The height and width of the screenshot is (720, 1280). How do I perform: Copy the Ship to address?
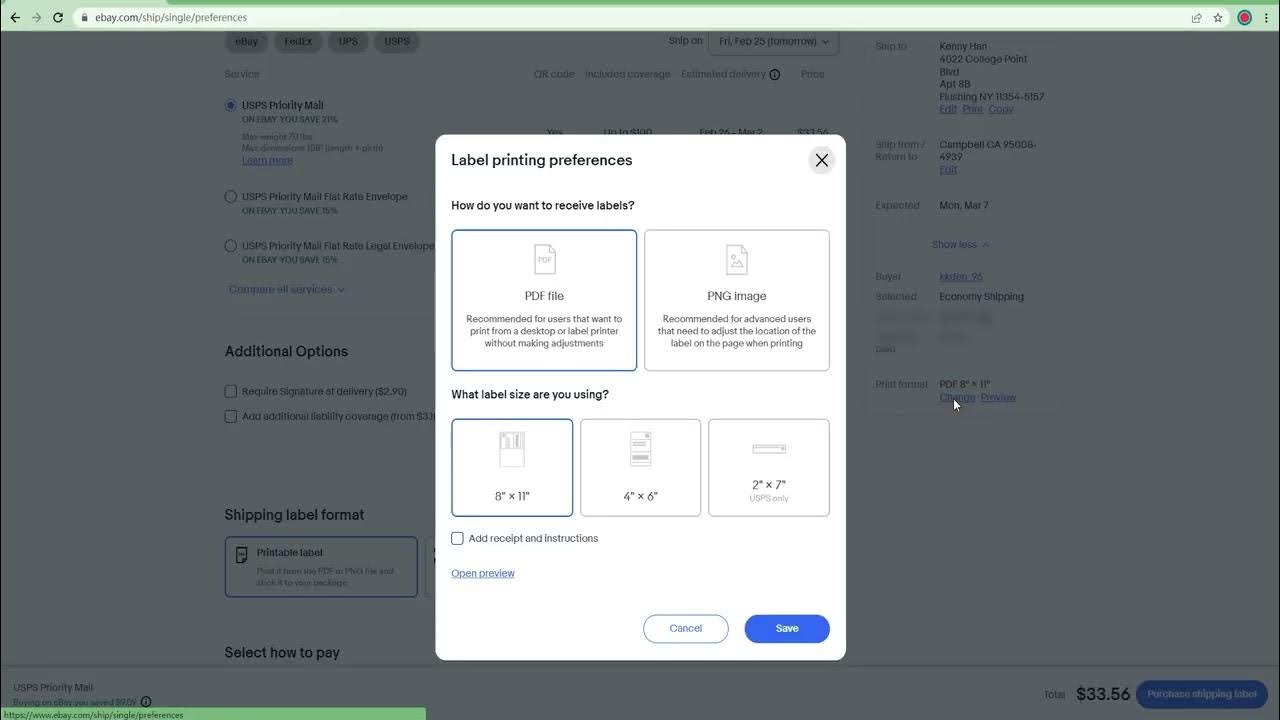pos(1001,109)
